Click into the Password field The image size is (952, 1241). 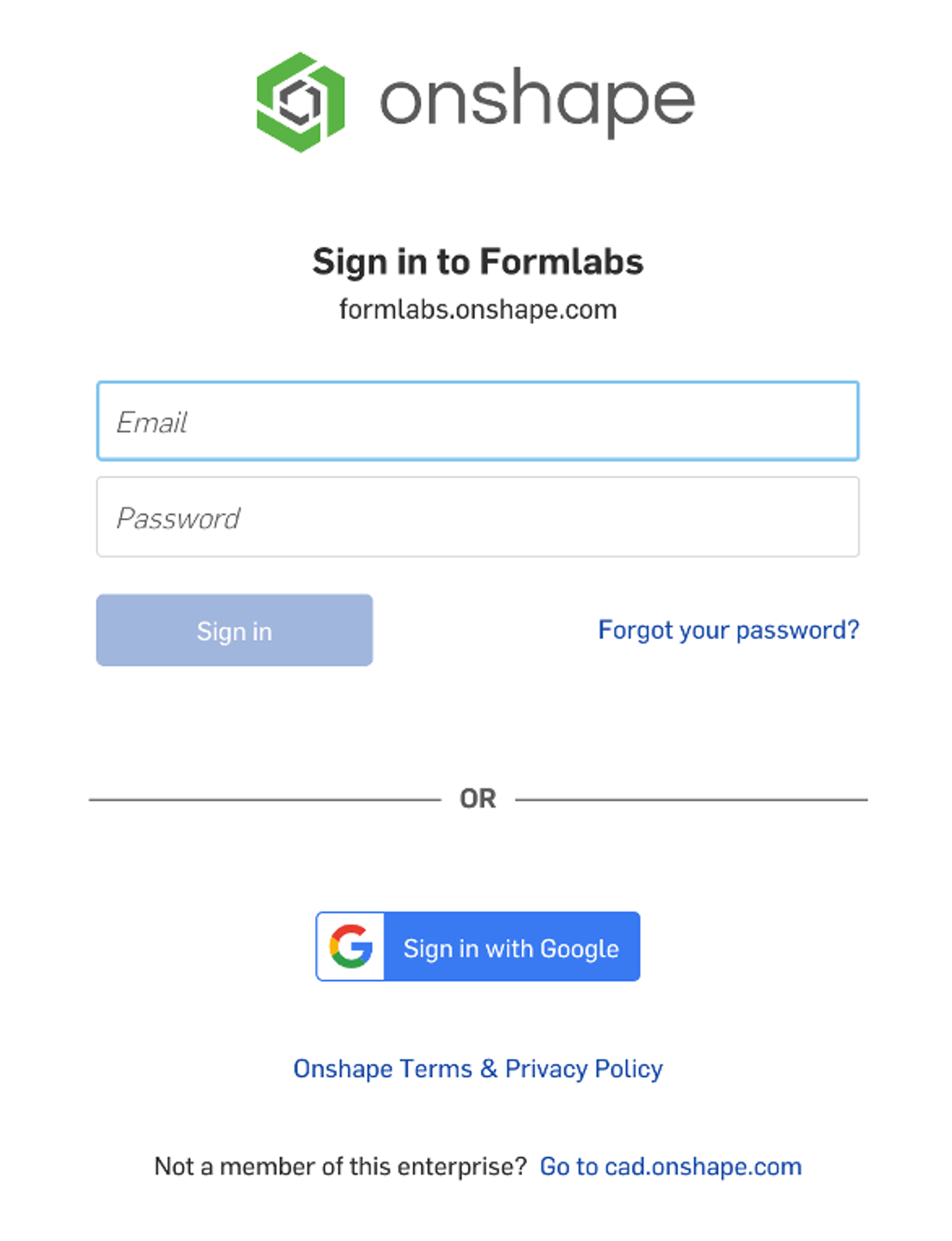(x=477, y=517)
